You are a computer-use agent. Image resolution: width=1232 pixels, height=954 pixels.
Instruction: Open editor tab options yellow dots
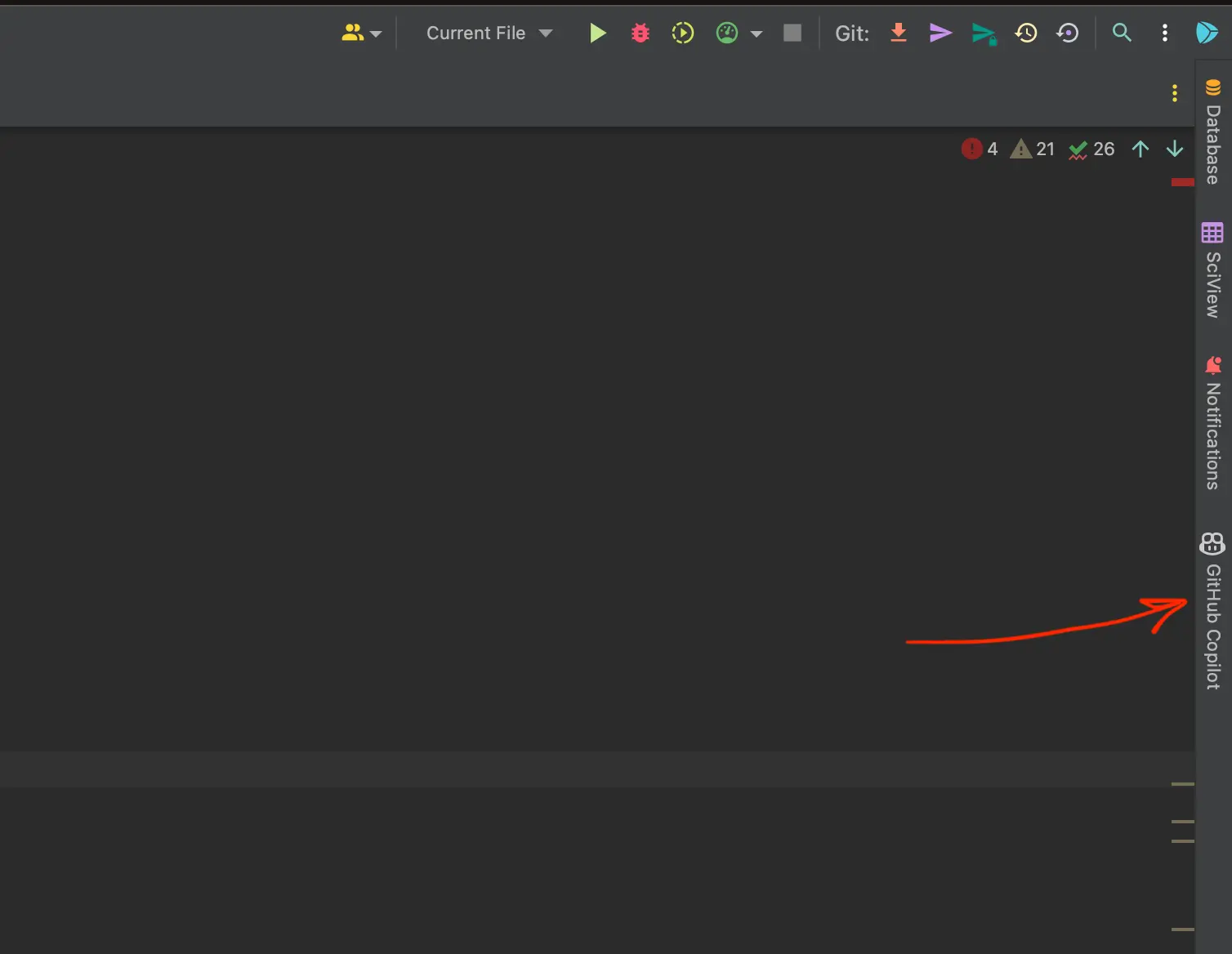pos(1175,93)
